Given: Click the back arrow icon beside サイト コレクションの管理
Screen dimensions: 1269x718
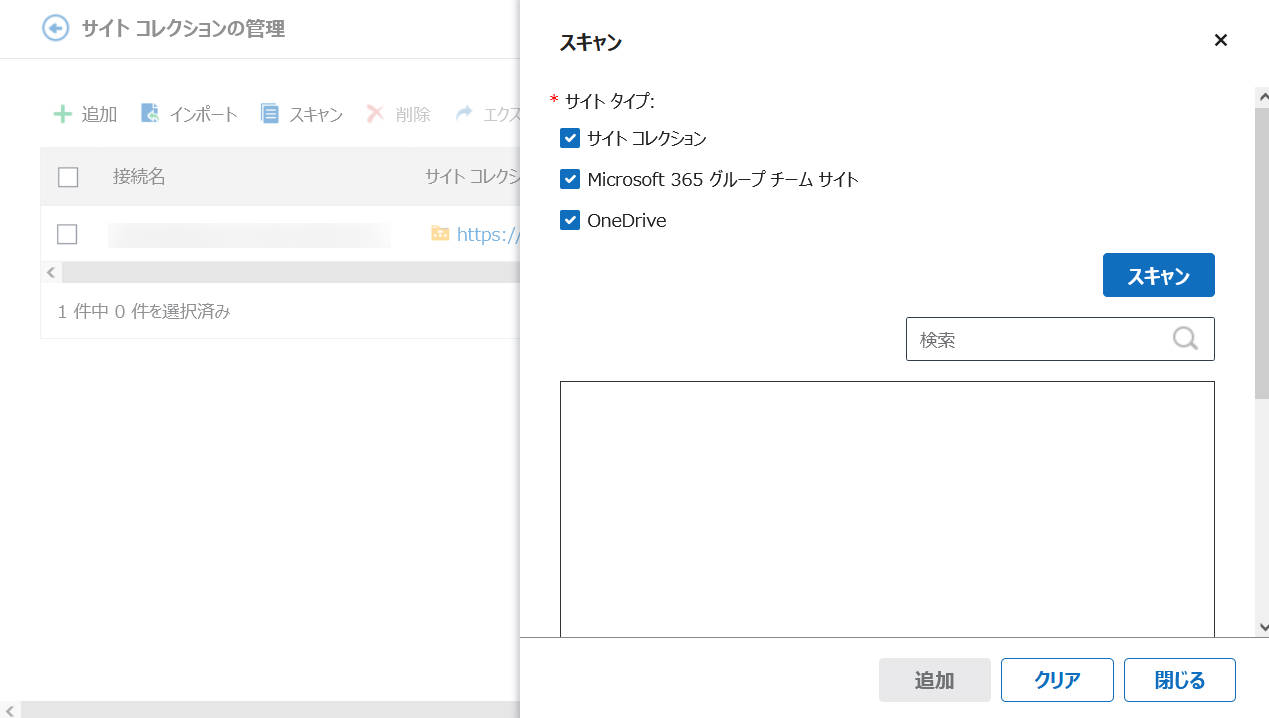Looking at the screenshot, I should coord(55,28).
